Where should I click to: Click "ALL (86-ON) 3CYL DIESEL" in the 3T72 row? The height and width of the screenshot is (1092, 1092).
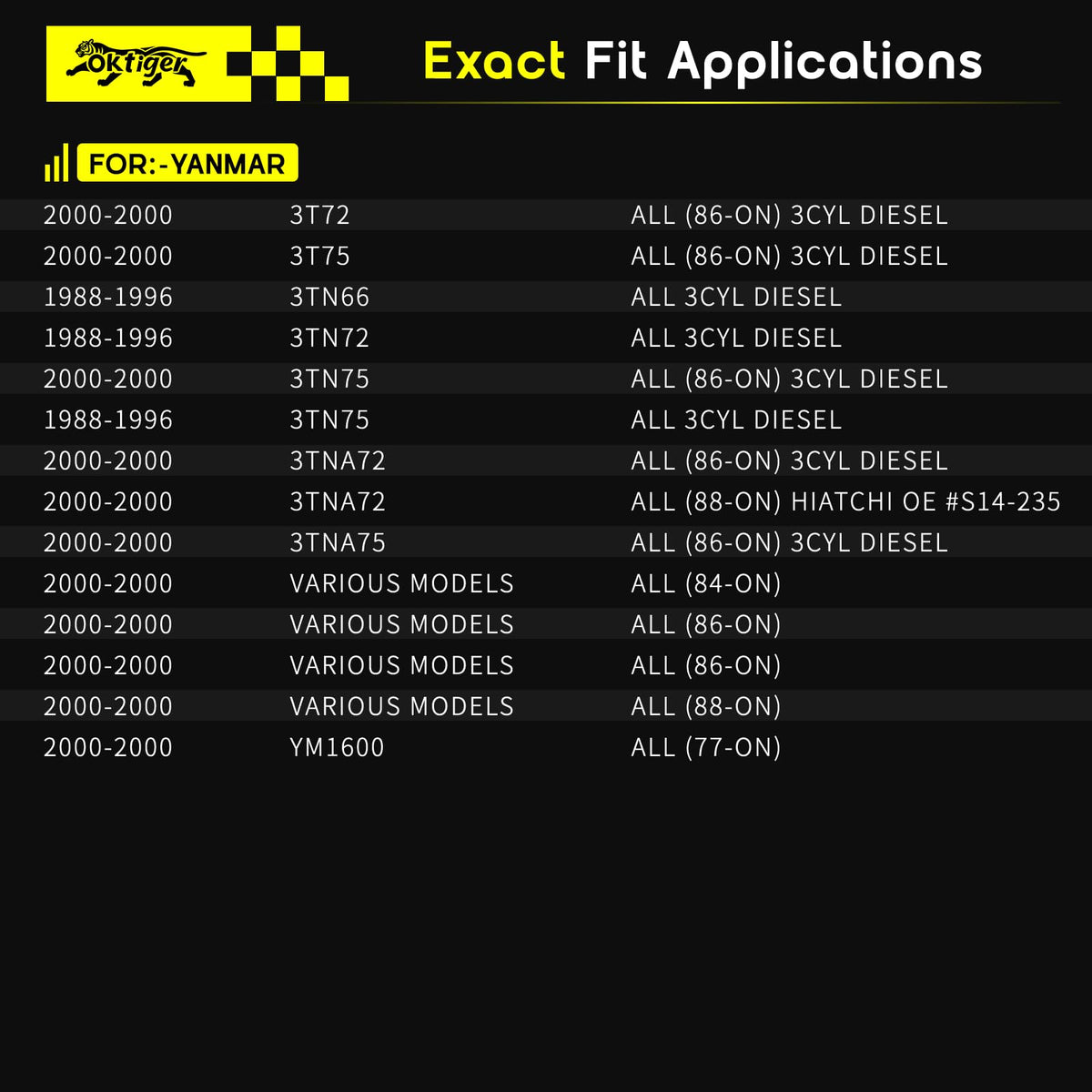point(790,215)
